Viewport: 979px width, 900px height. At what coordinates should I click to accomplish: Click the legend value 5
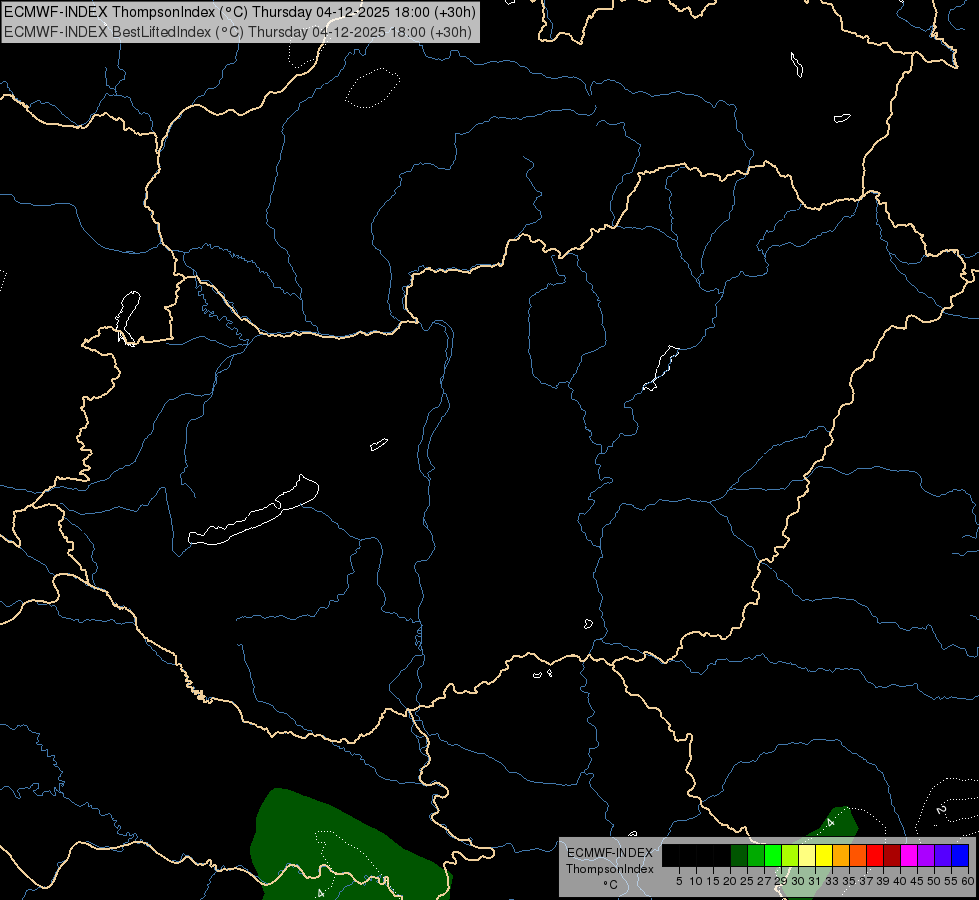point(679,881)
